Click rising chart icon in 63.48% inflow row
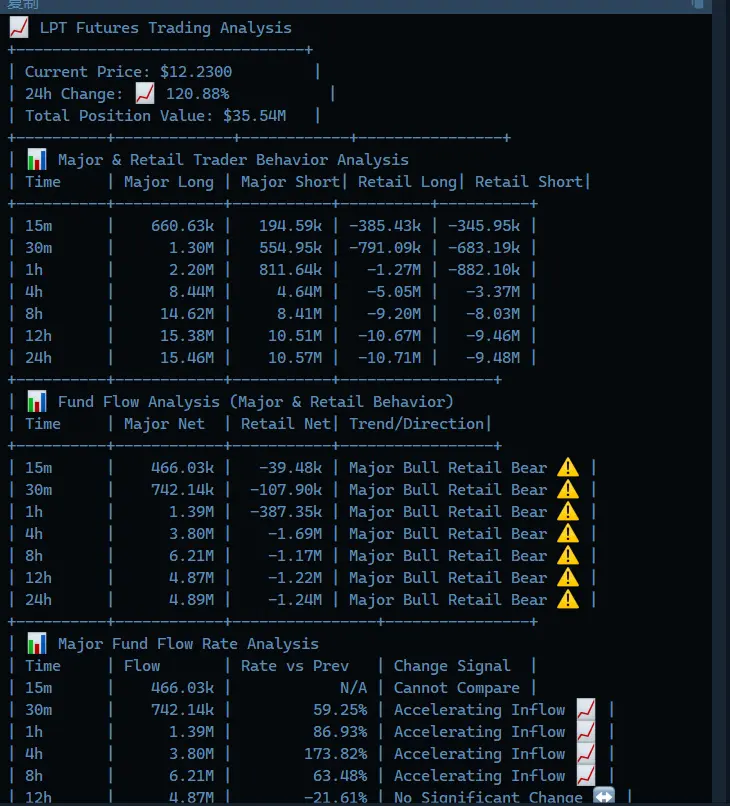 [x=586, y=776]
